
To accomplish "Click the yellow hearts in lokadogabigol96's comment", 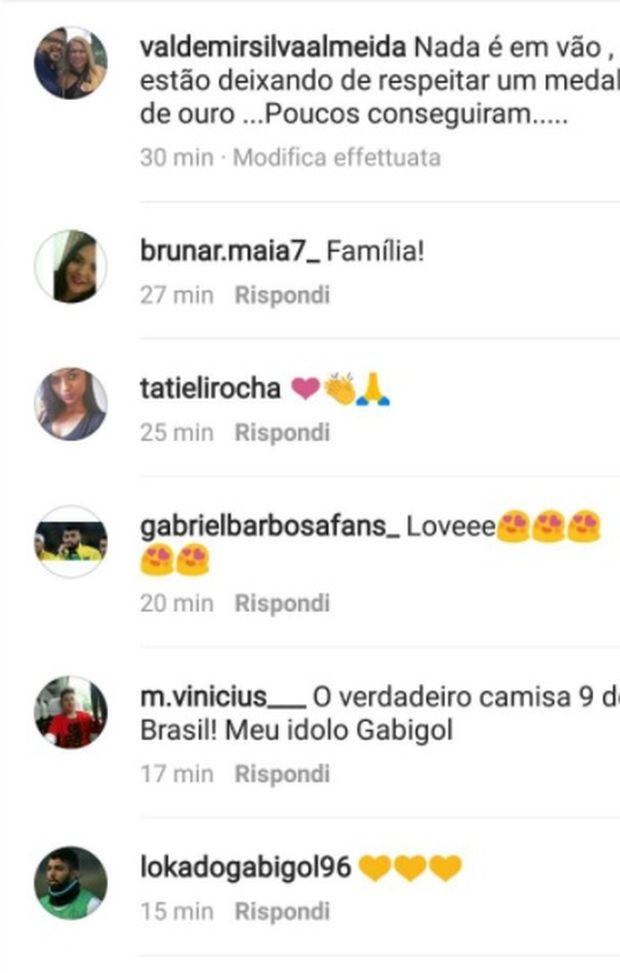I will [411, 868].
